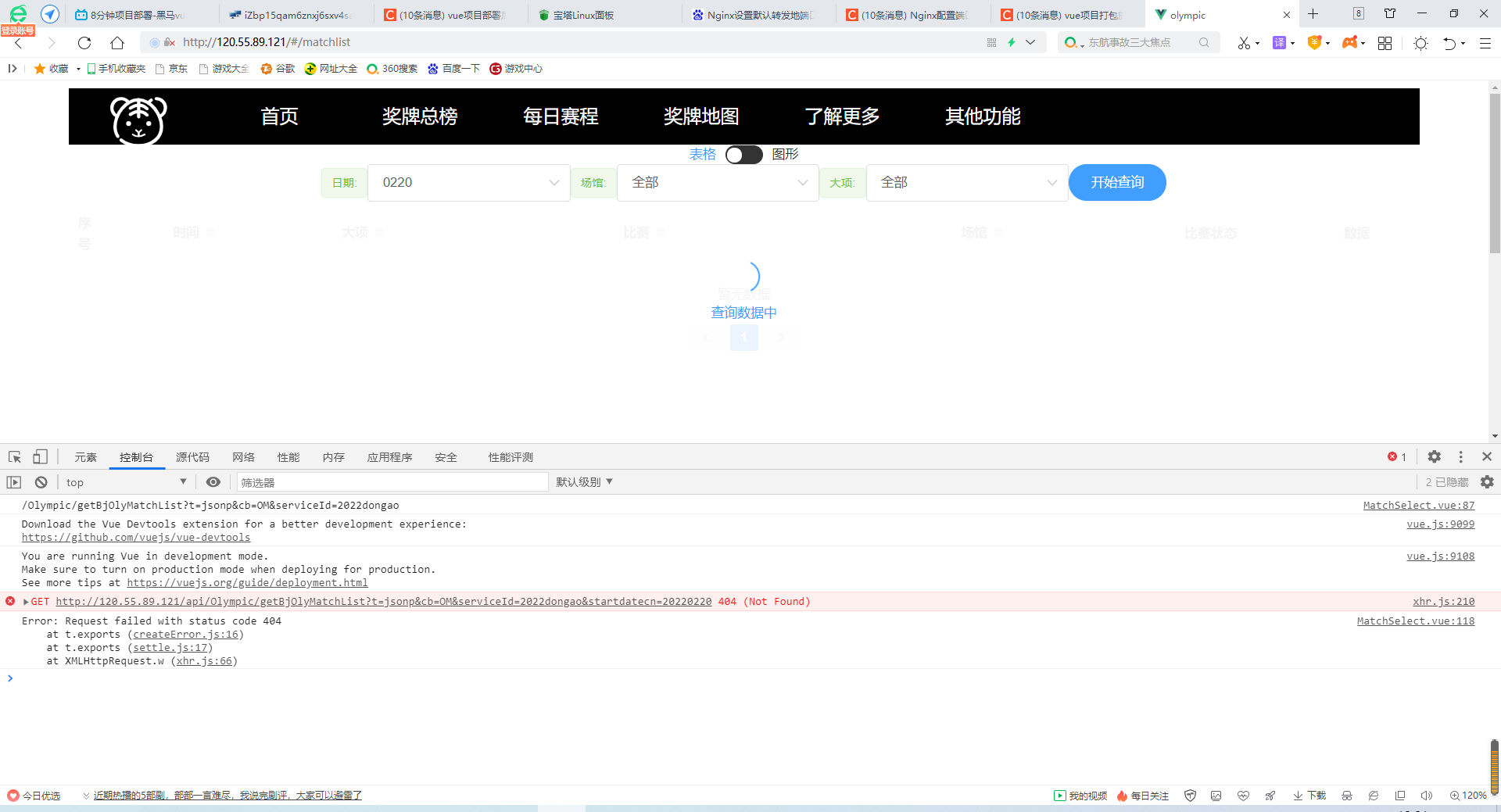Activate the DevTools element inspector
Screen dimensions: 1501x812
click(x=15, y=457)
